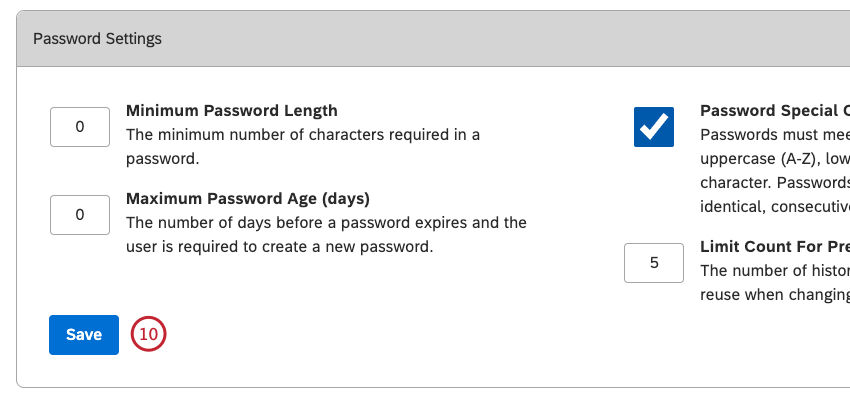Click the red circled 10 step marker

coord(148,334)
